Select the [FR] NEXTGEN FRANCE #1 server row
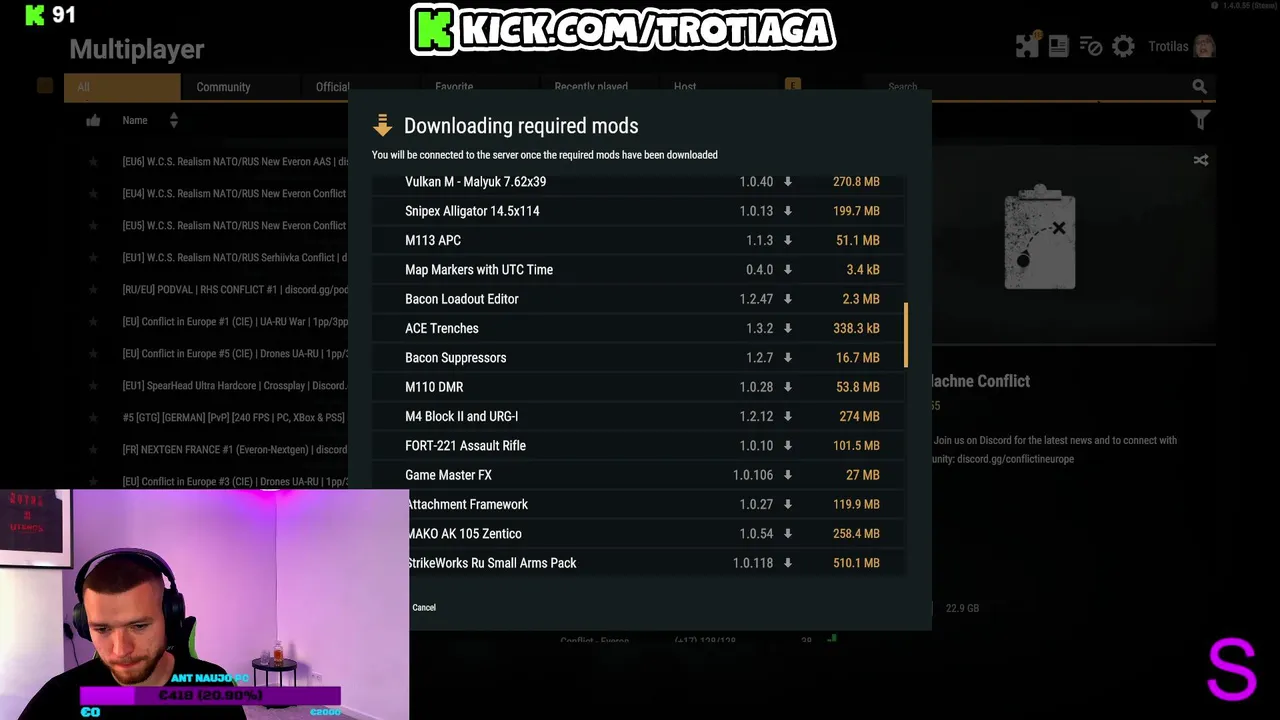Image resolution: width=1280 pixels, height=720 pixels. point(234,450)
